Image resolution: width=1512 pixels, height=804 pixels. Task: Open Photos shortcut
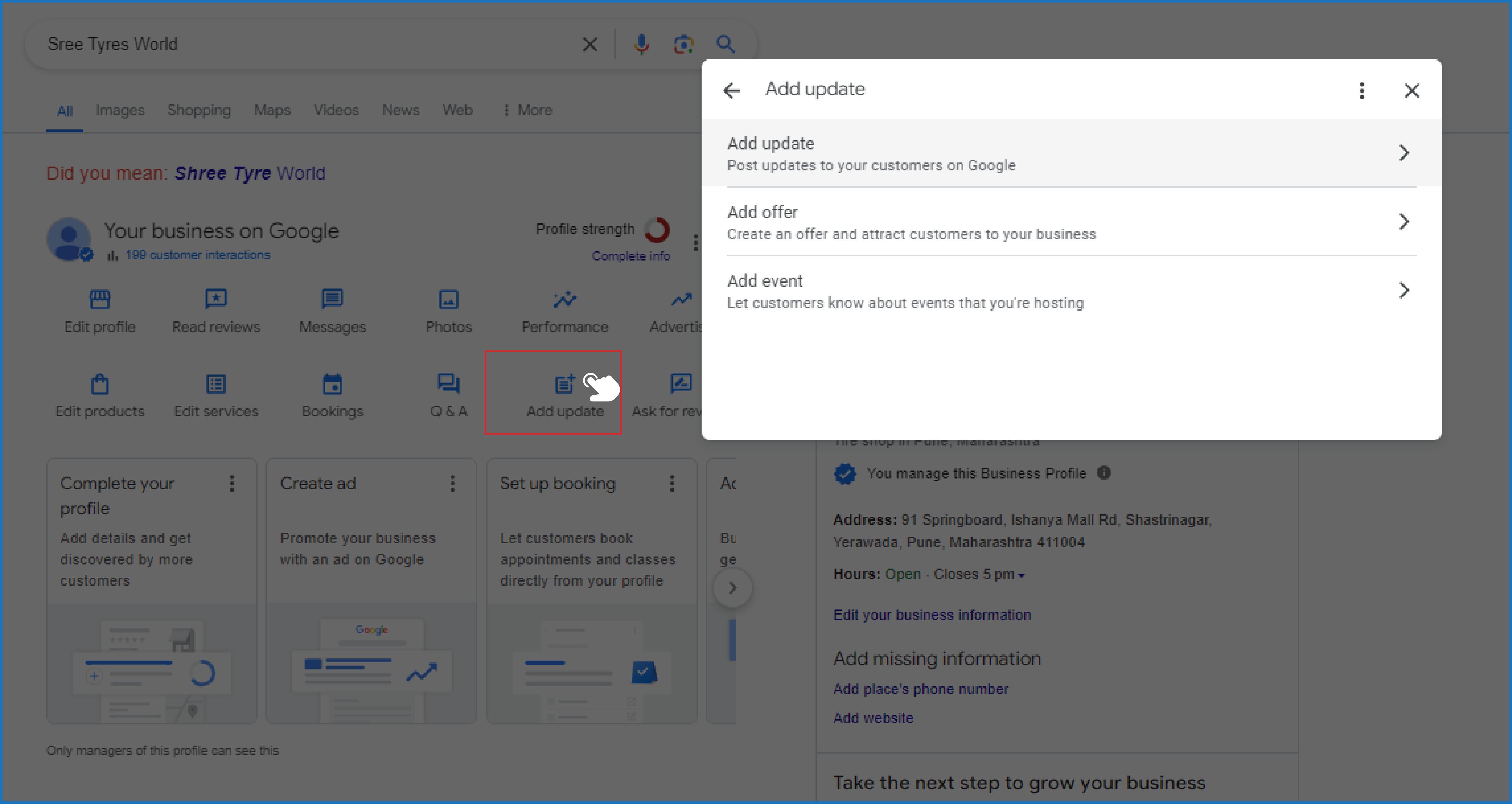pyautogui.click(x=448, y=312)
